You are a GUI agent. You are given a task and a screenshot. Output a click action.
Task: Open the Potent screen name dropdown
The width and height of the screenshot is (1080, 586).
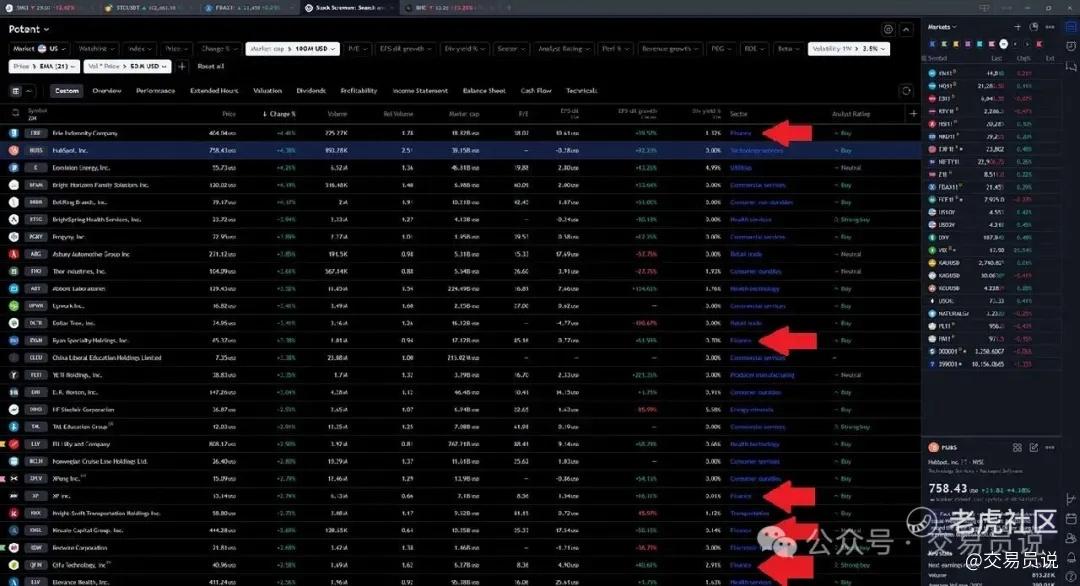29,30
